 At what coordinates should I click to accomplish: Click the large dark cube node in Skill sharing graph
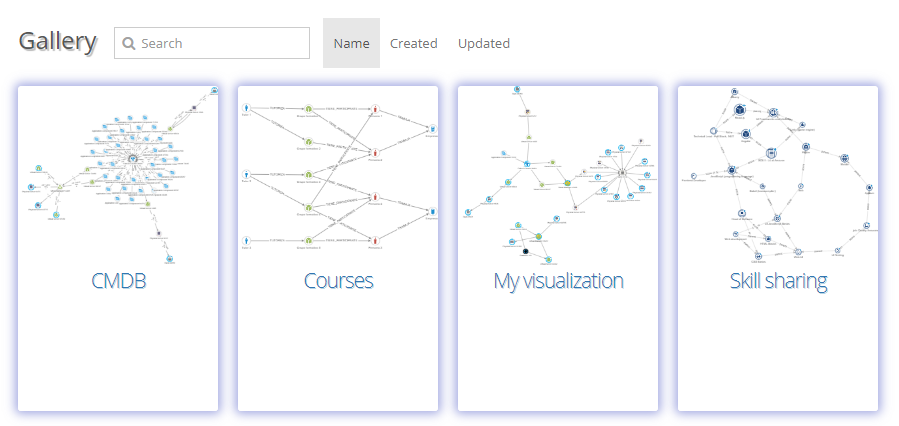tap(740, 110)
